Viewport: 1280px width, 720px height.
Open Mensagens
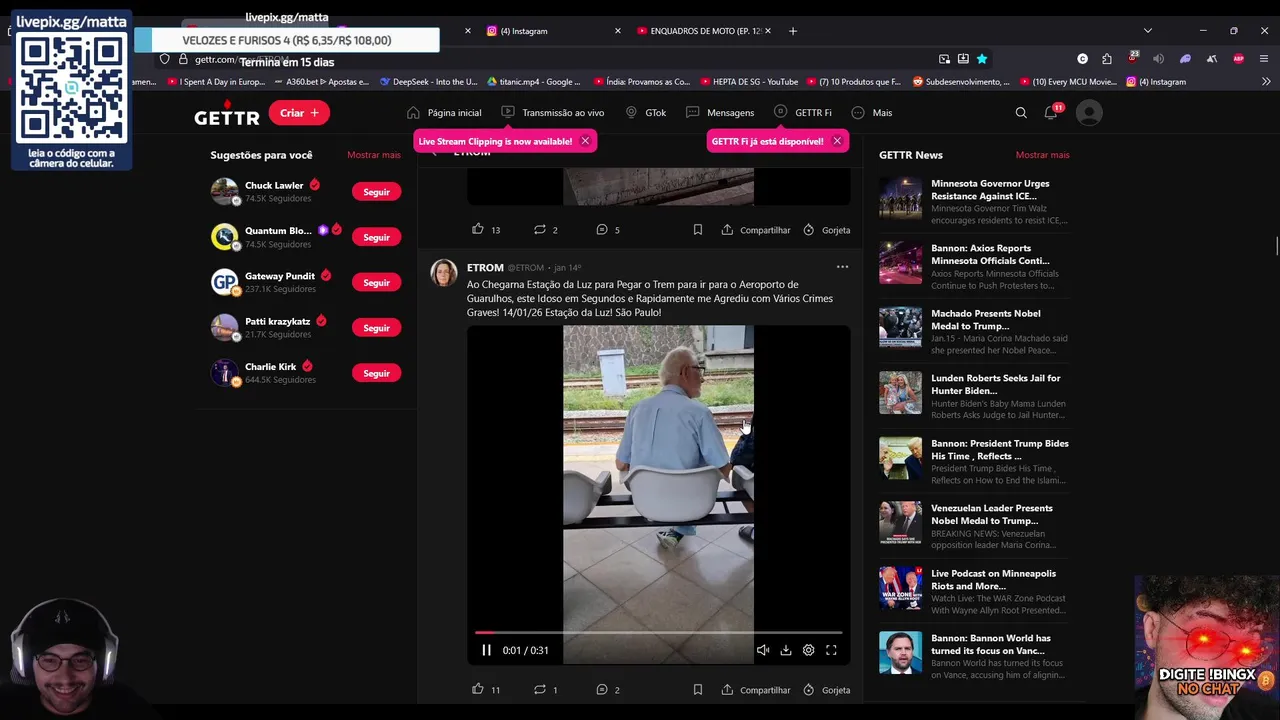pyautogui.click(x=720, y=113)
